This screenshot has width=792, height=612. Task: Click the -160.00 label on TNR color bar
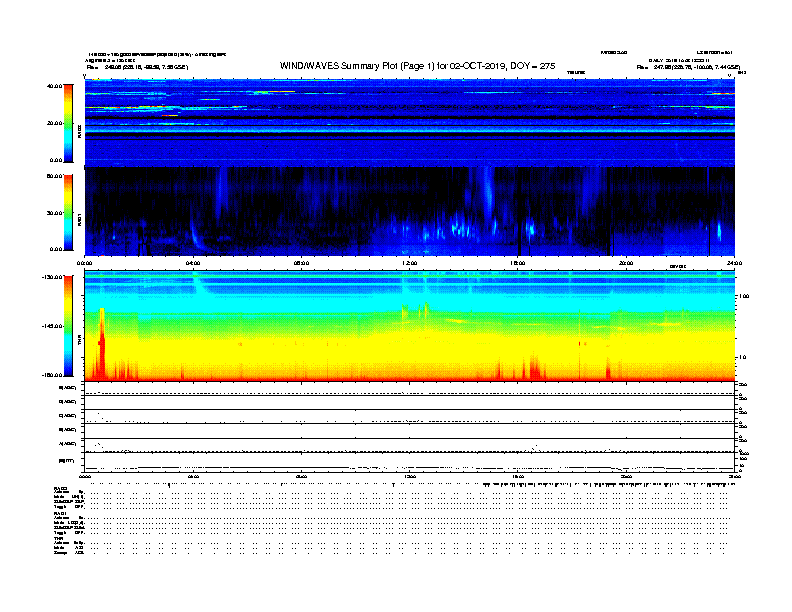(52, 375)
